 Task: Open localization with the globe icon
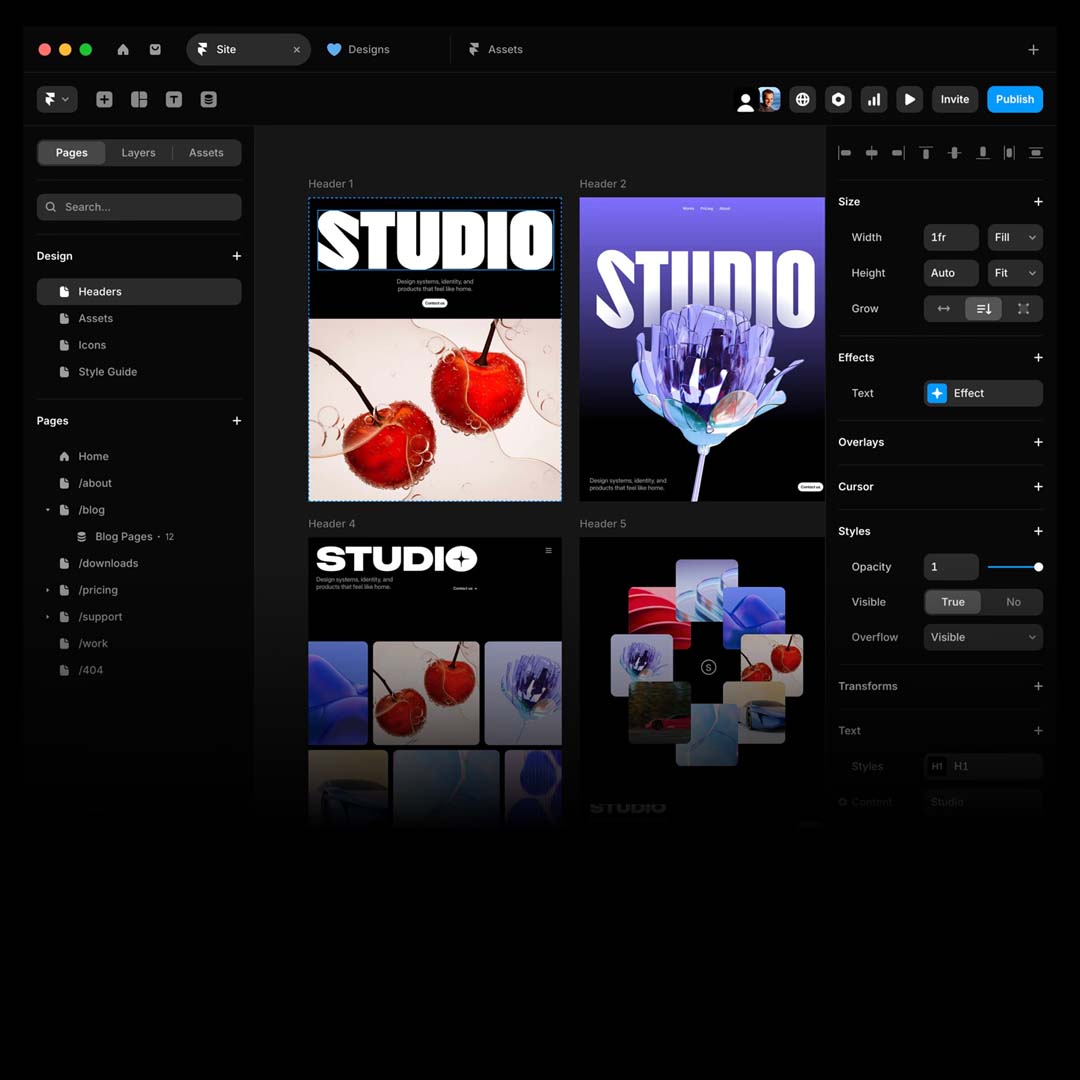[802, 99]
